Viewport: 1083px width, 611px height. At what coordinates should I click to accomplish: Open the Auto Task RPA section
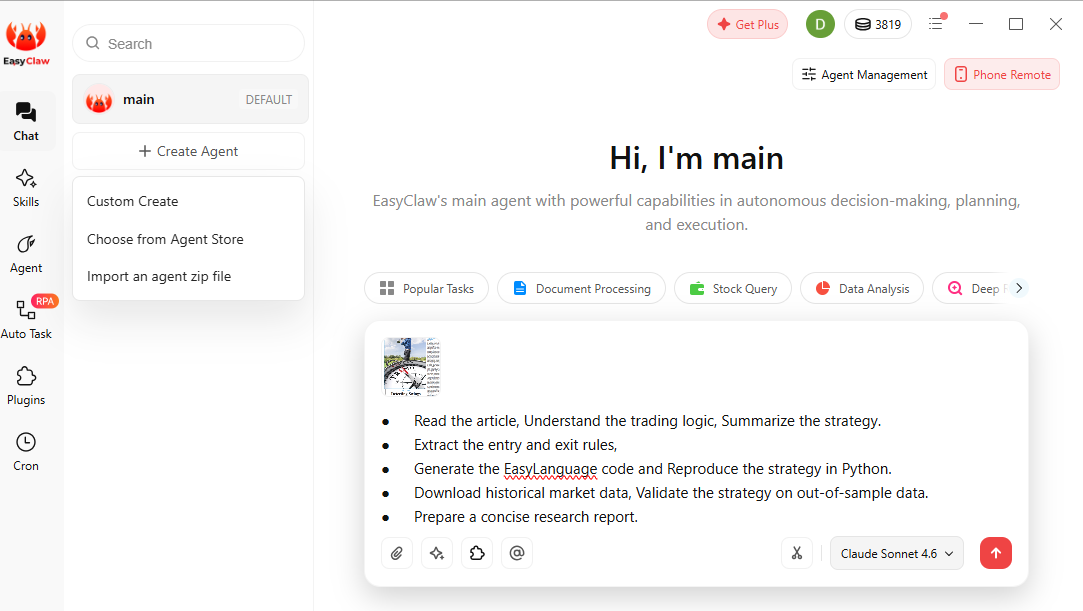coord(26,319)
